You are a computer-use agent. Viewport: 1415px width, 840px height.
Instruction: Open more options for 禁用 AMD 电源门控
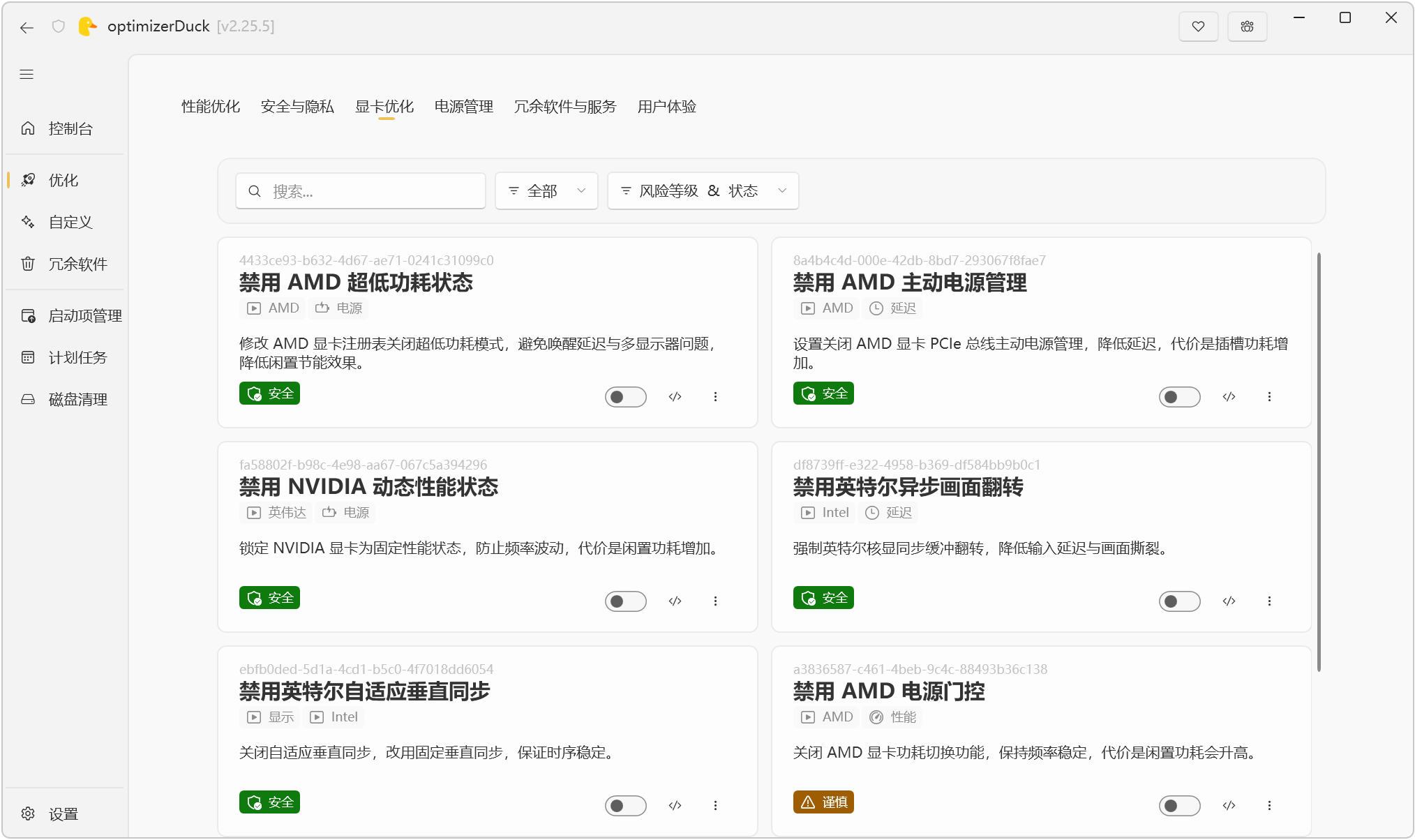pyautogui.click(x=1269, y=806)
